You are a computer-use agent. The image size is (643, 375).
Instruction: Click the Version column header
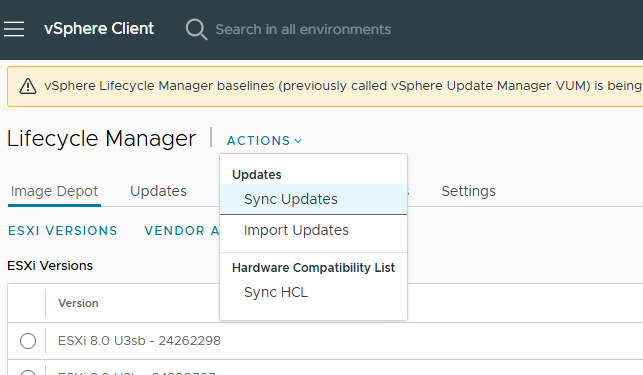click(78, 303)
